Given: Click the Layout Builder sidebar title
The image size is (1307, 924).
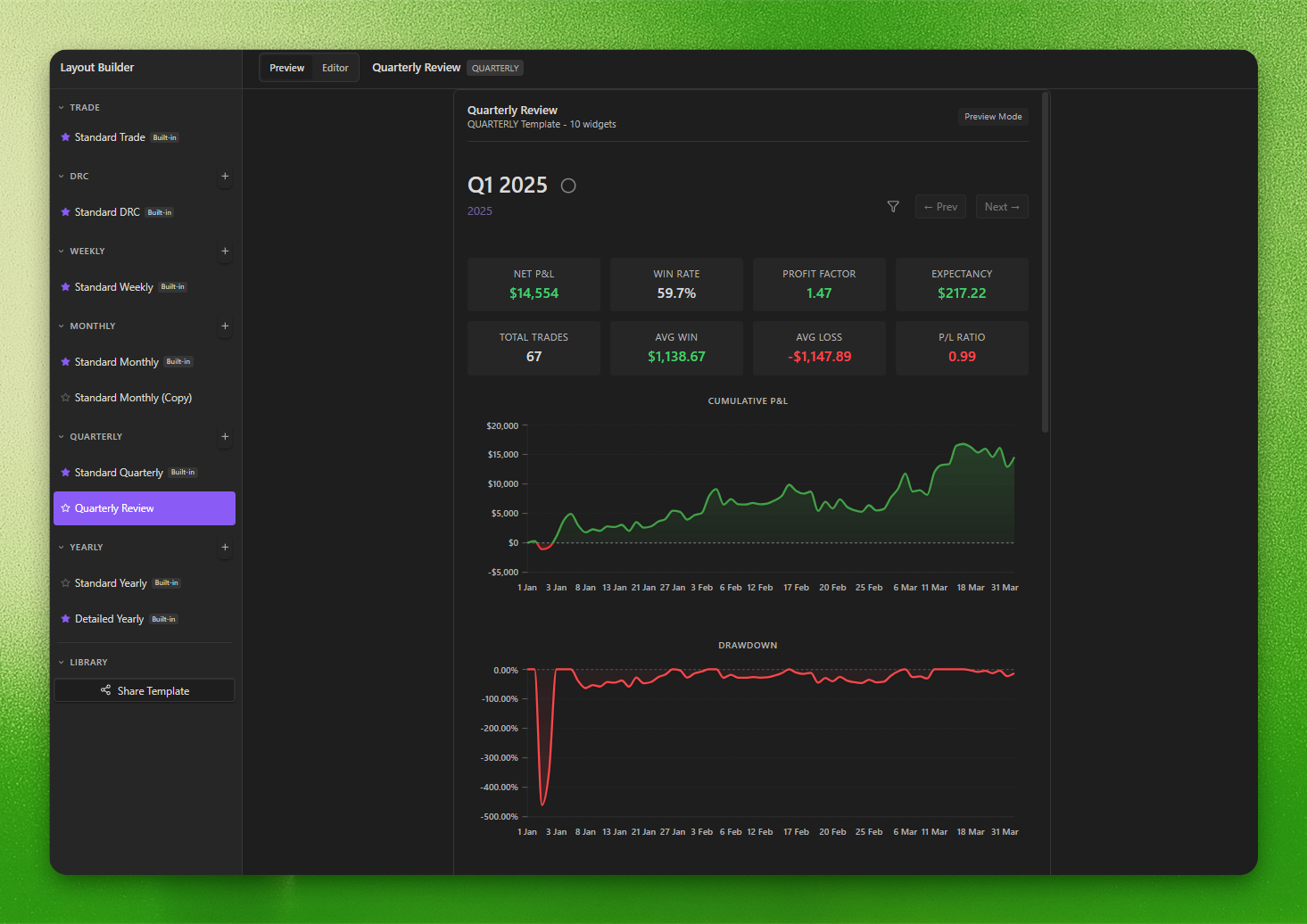Looking at the screenshot, I should [x=97, y=68].
